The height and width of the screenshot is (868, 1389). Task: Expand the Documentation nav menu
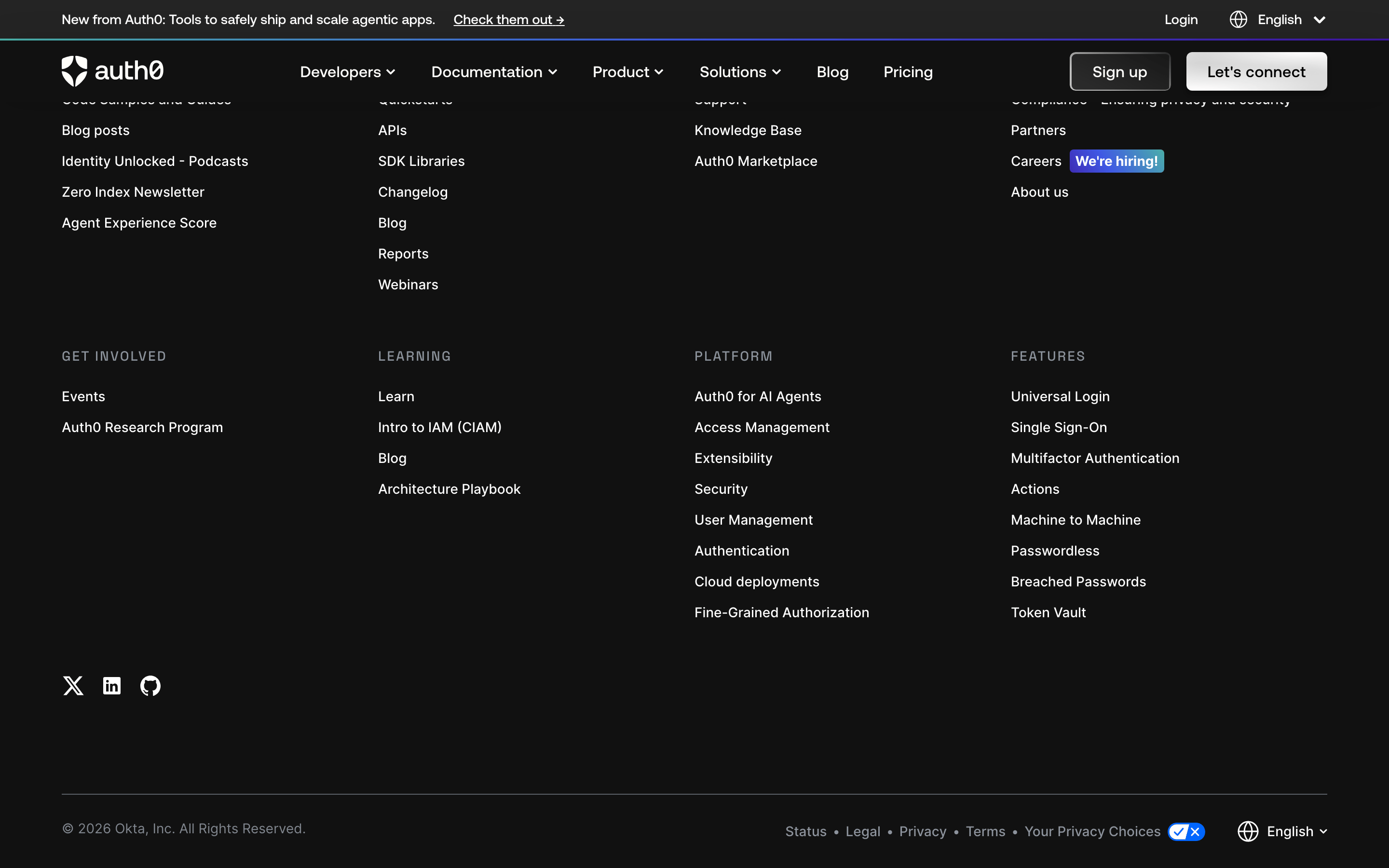pos(494,72)
